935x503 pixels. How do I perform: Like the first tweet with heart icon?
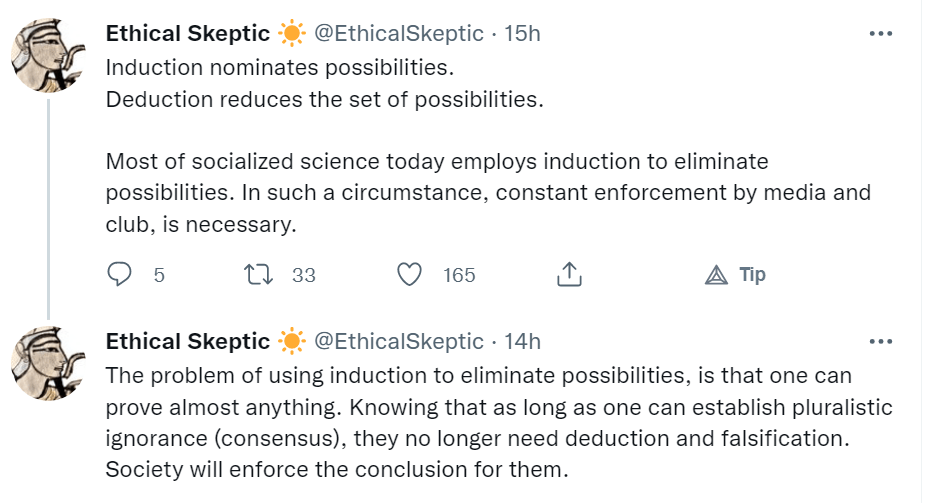tap(410, 274)
